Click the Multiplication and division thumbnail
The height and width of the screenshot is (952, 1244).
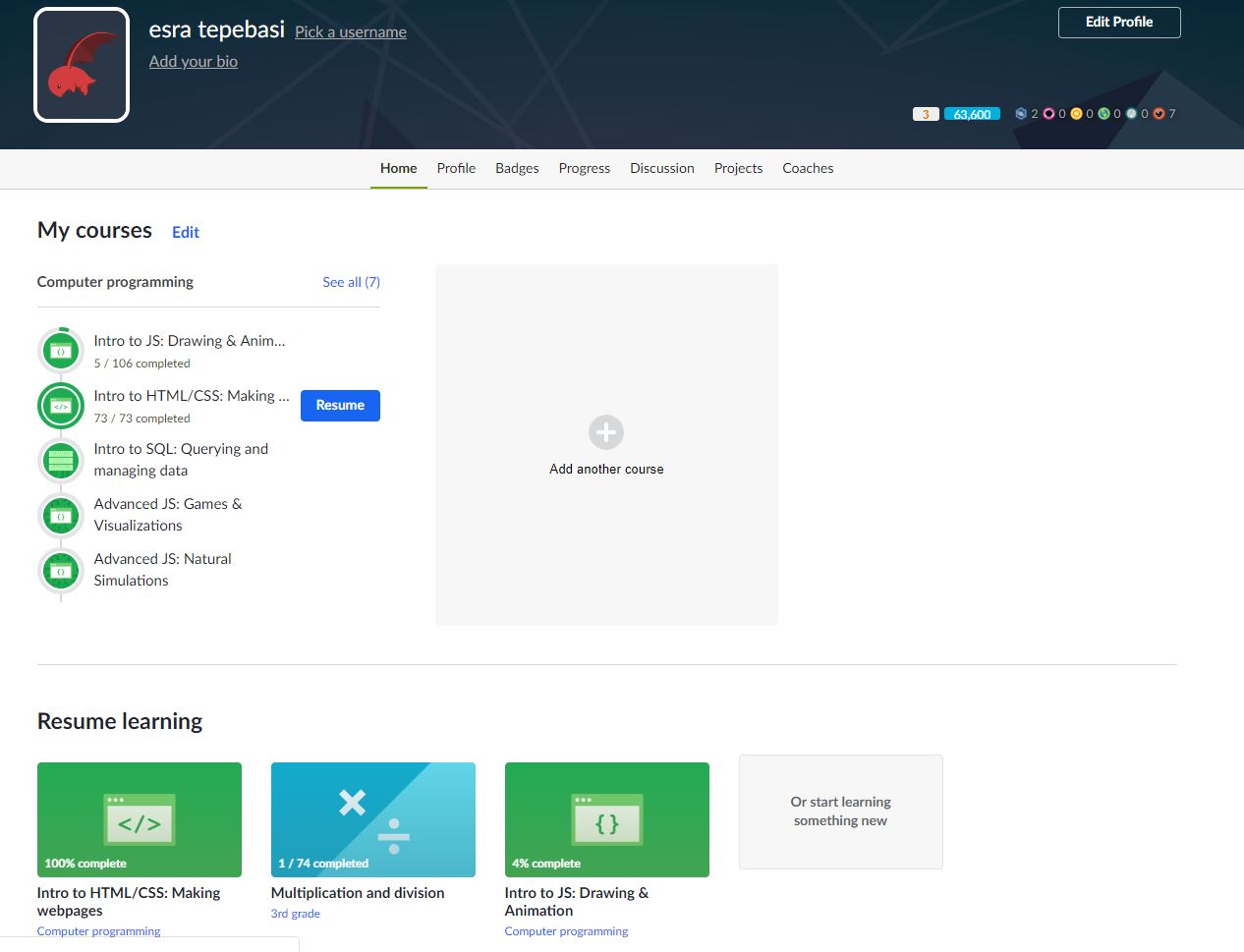point(373,819)
